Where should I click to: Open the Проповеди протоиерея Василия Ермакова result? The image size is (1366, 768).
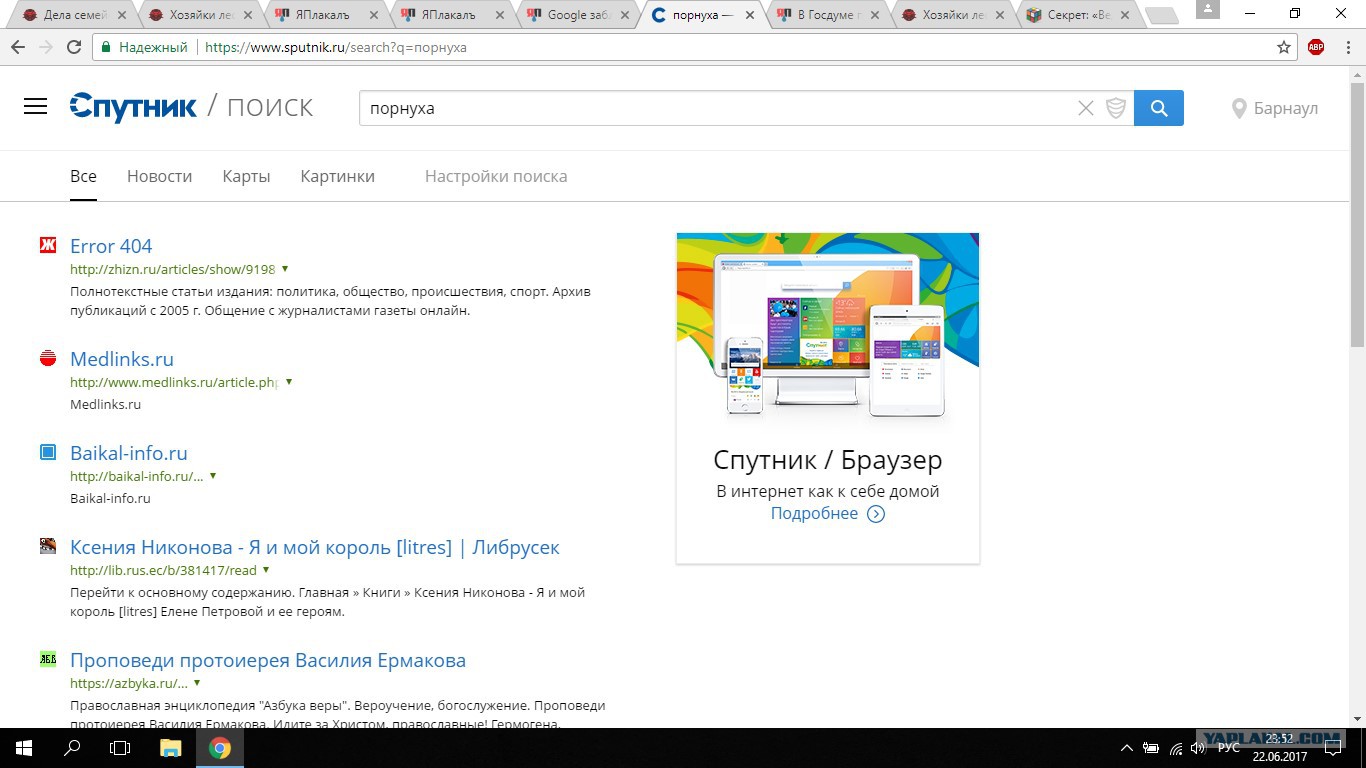tap(268, 661)
